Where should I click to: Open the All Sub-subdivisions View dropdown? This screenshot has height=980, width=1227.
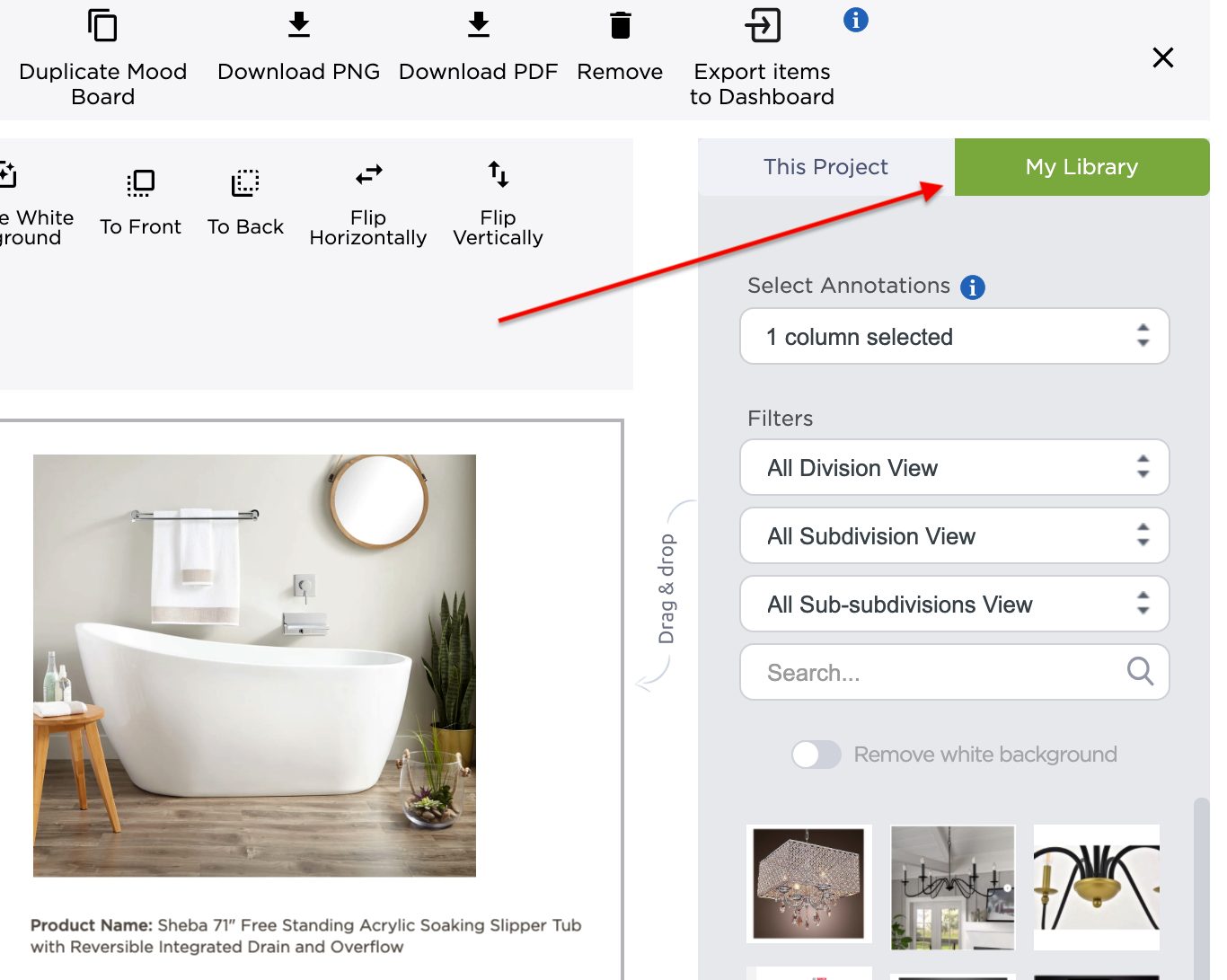tap(955, 604)
